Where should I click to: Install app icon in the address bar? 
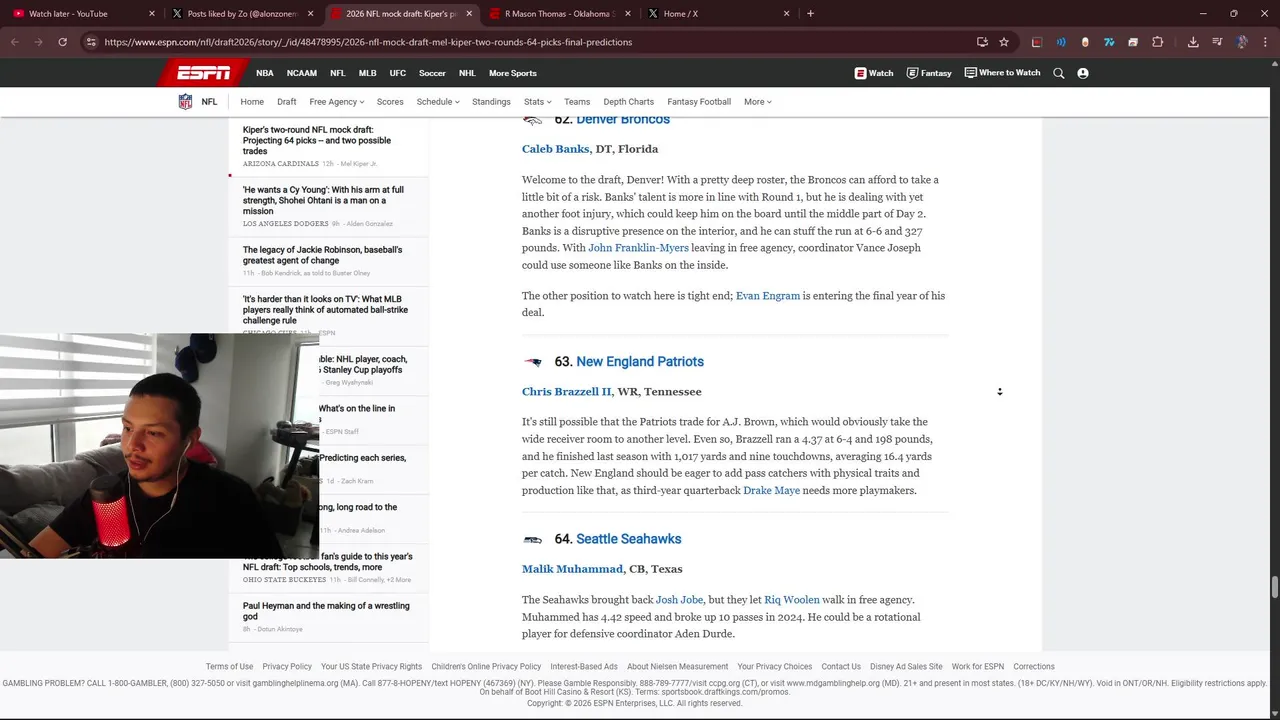click(982, 42)
